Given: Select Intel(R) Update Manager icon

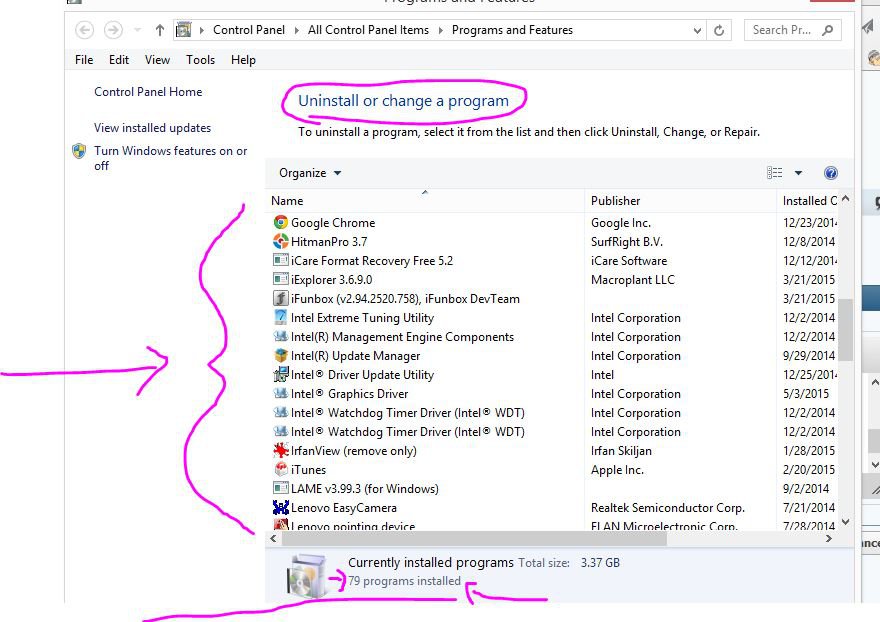Looking at the screenshot, I should 281,355.
